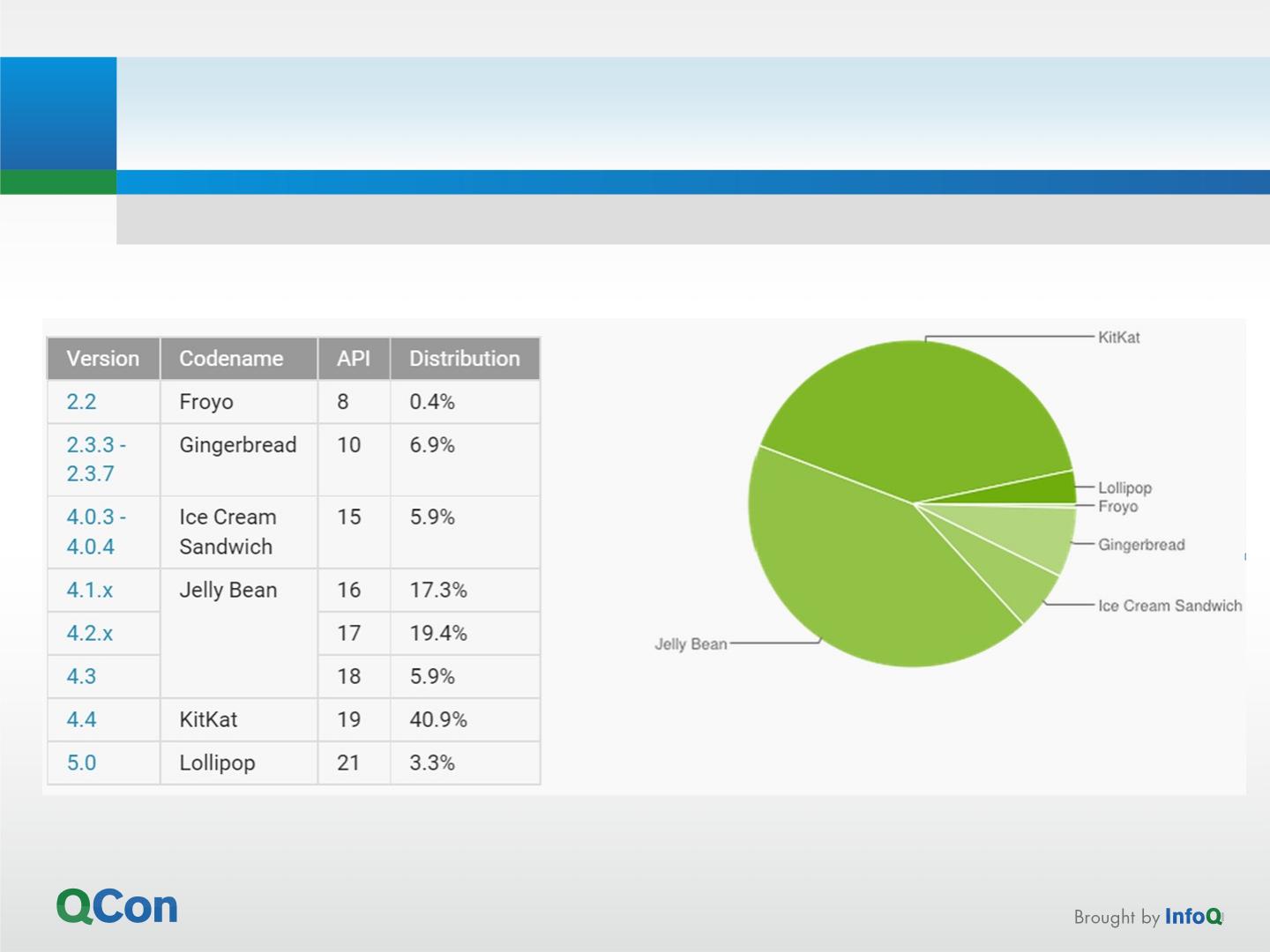Click the Ice Cream Sandwich chart label
Image resolution: width=1270 pixels, height=952 pixels.
point(1169,606)
